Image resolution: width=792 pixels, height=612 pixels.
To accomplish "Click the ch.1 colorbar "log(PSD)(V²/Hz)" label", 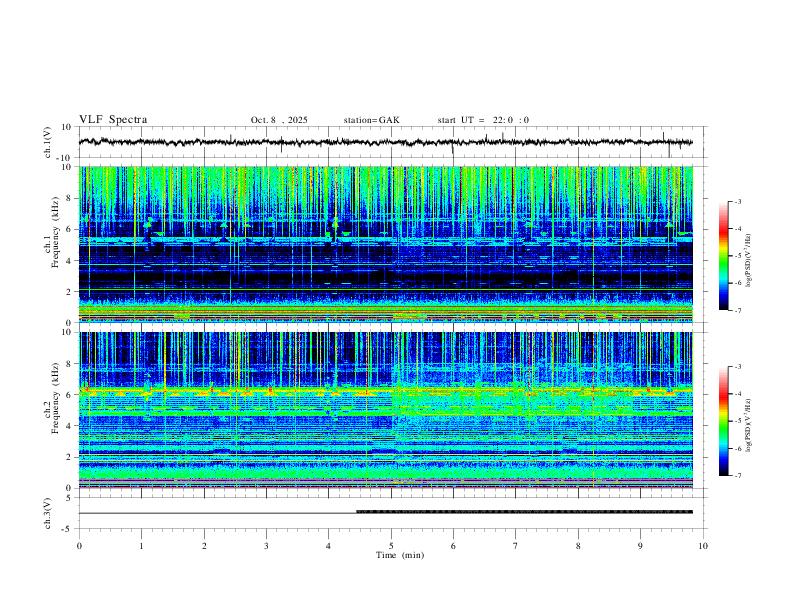I will (x=749, y=261).
